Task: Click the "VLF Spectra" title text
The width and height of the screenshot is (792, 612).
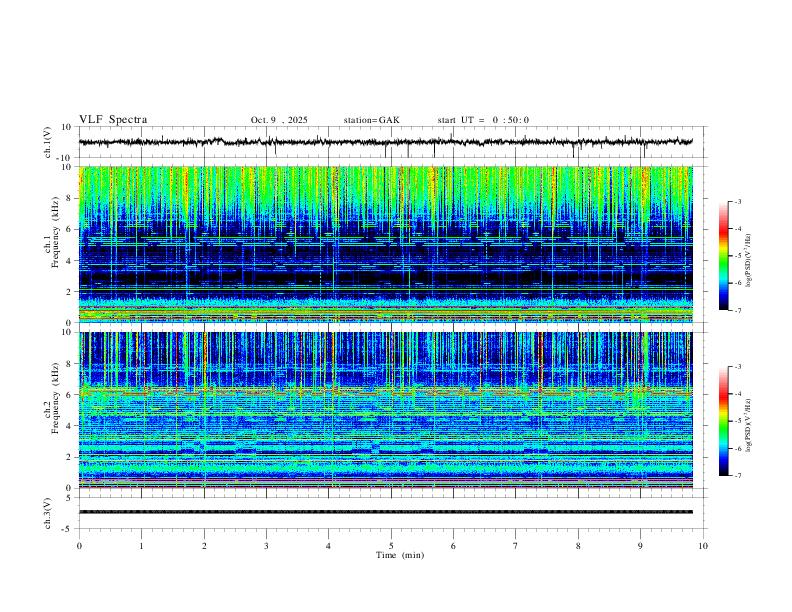Action: (113, 120)
